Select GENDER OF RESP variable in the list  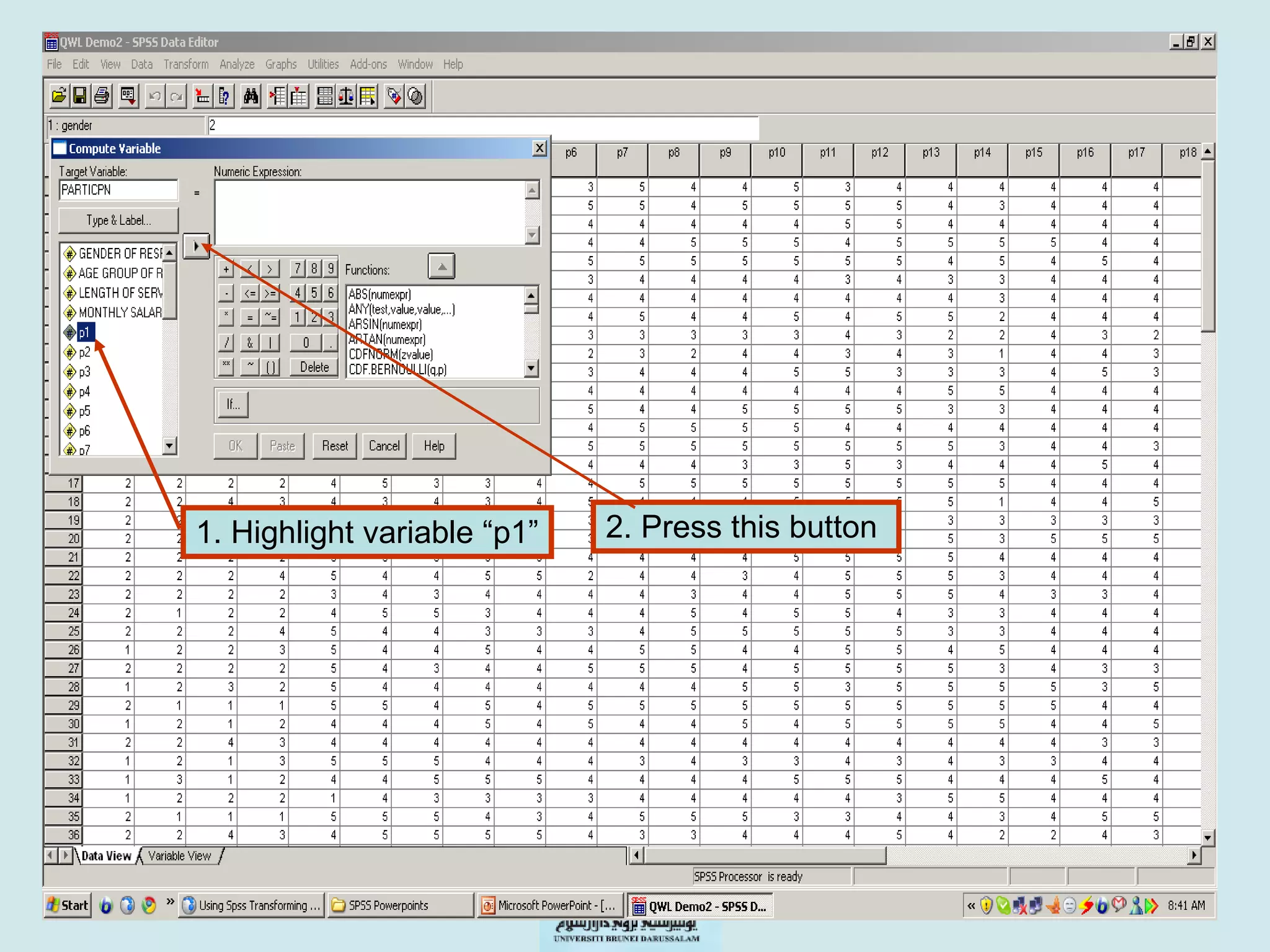[x=114, y=253]
